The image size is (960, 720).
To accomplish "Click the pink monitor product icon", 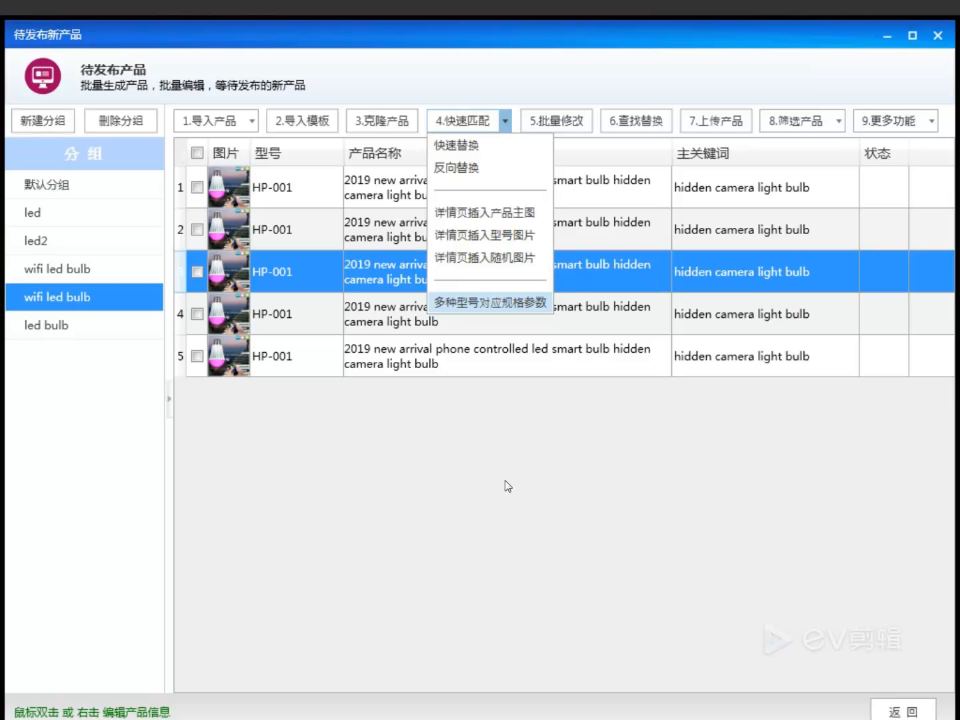I will click(x=43, y=77).
